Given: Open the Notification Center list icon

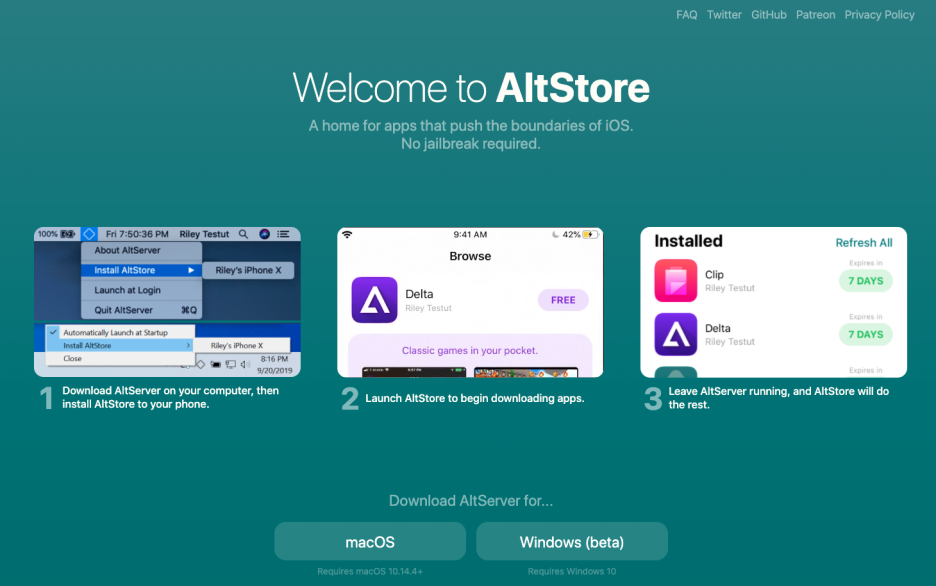Looking at the screenshot, I should (283, 234).
